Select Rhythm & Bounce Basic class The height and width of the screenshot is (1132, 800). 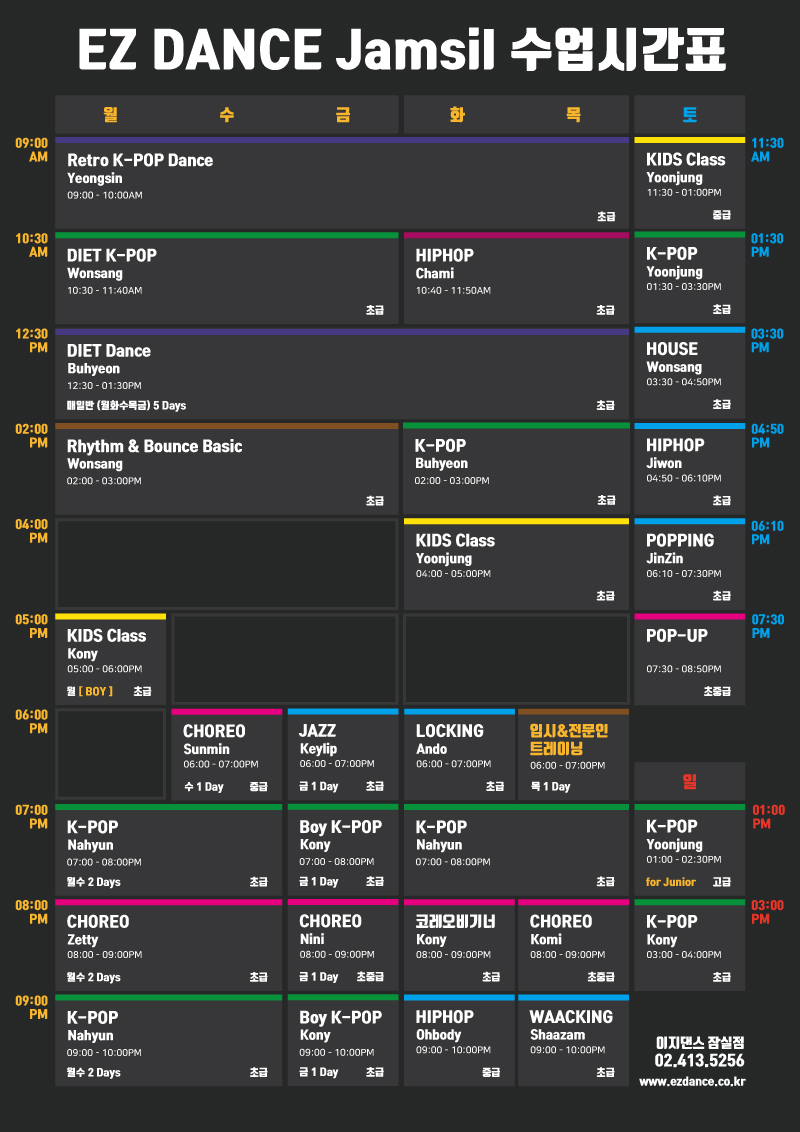point(227,469)
